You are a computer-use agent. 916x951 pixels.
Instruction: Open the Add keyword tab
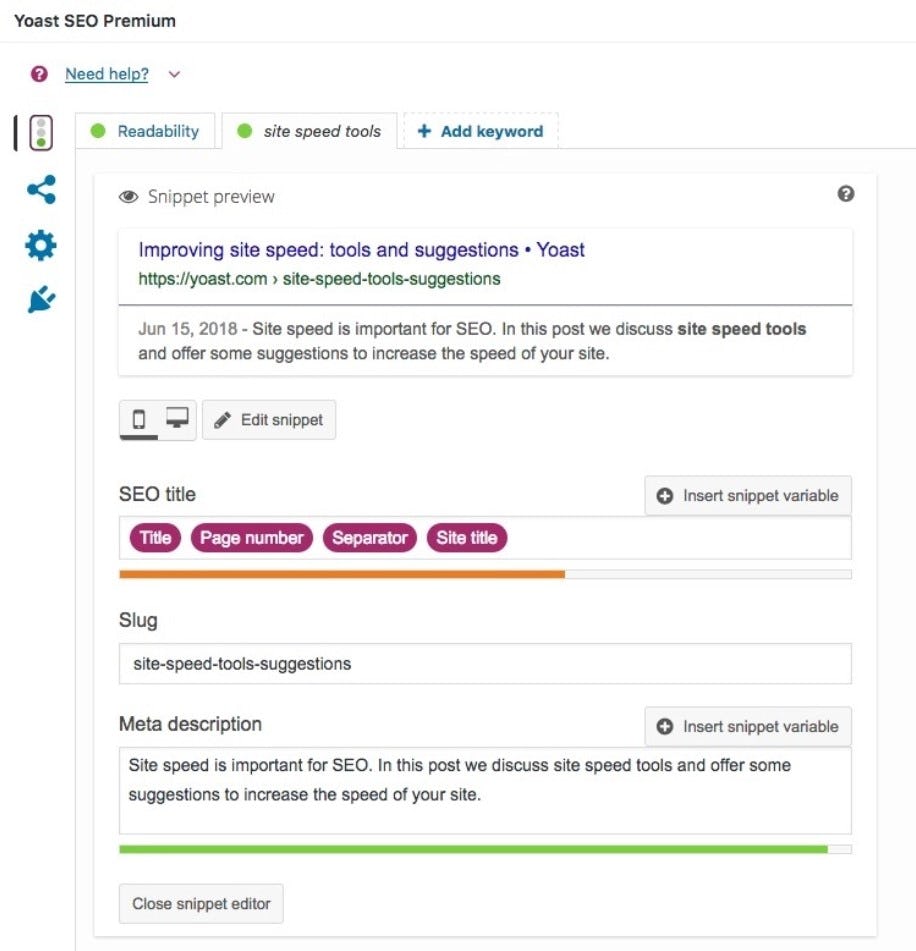(x=481, y=131)
